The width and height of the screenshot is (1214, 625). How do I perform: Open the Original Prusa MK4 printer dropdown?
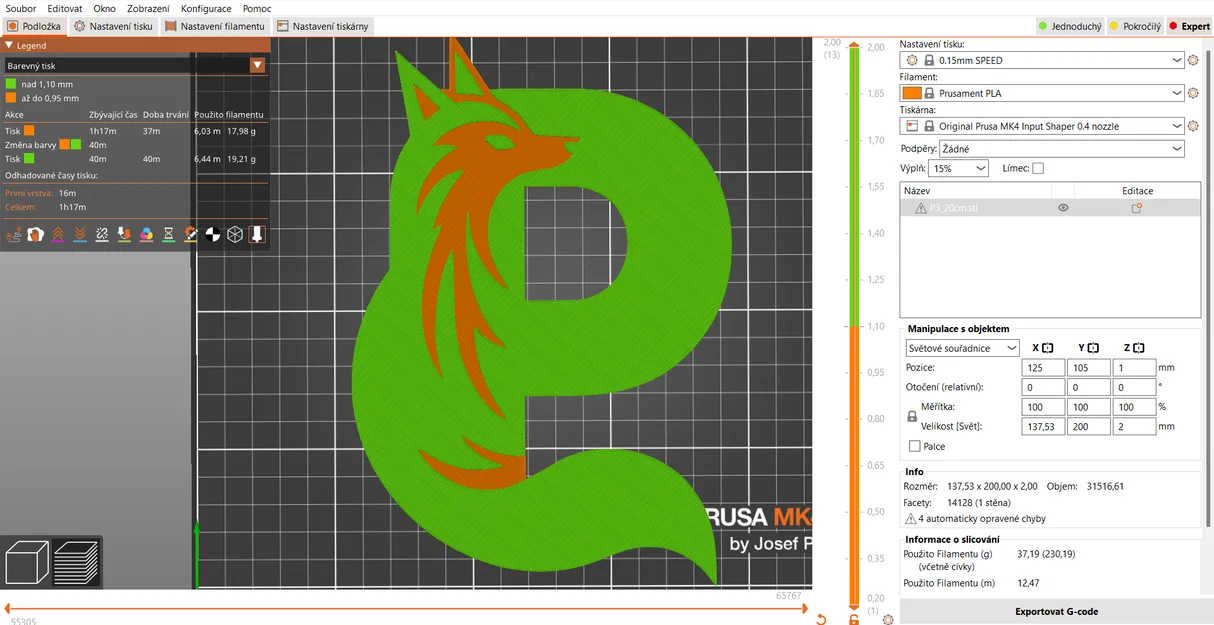1042,126
